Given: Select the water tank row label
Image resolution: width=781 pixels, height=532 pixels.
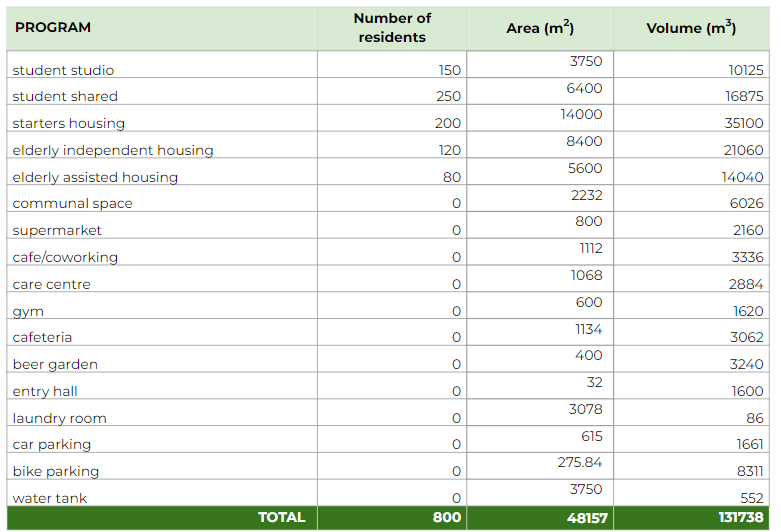Looking at the screenshot, I should 50,498.
